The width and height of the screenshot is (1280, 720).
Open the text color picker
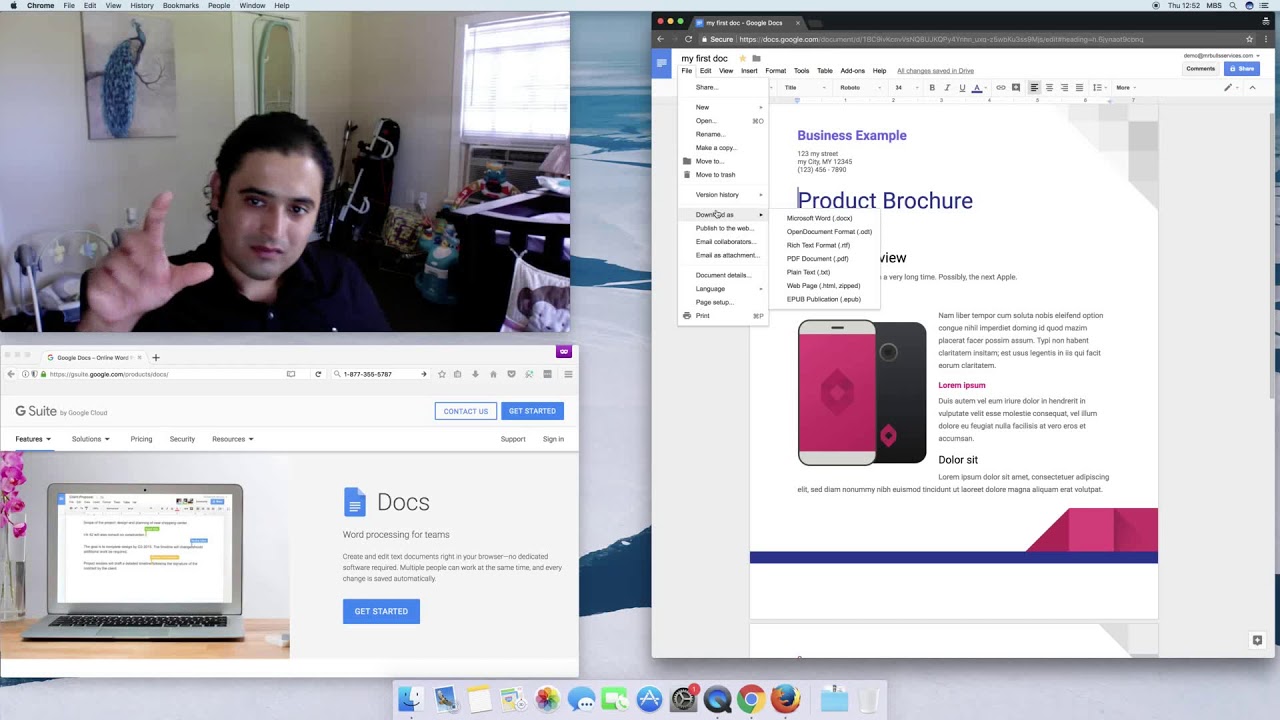pyautogui.click(x=977, y=88)
